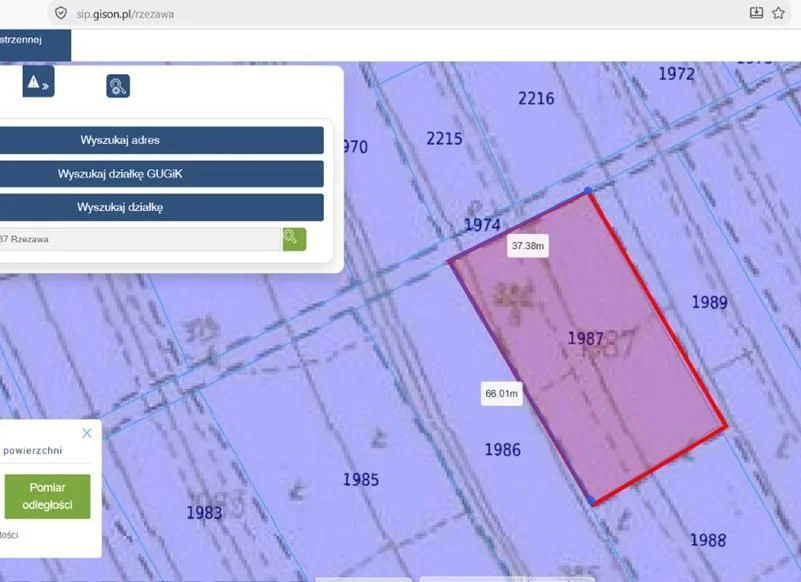Image resolution: width=801 pixels, height=582 pixels.
Task: Click the top blue vertex of polygon
Action: pos(588,190)
